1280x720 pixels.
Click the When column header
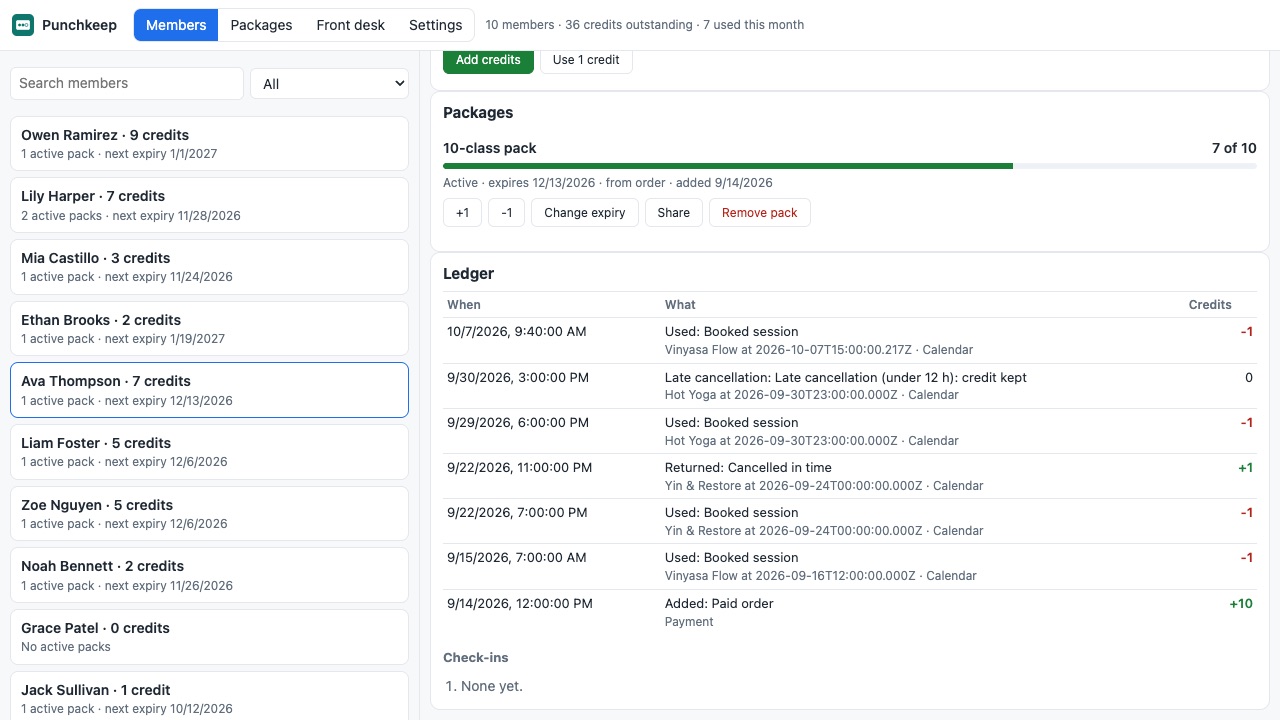464,305
